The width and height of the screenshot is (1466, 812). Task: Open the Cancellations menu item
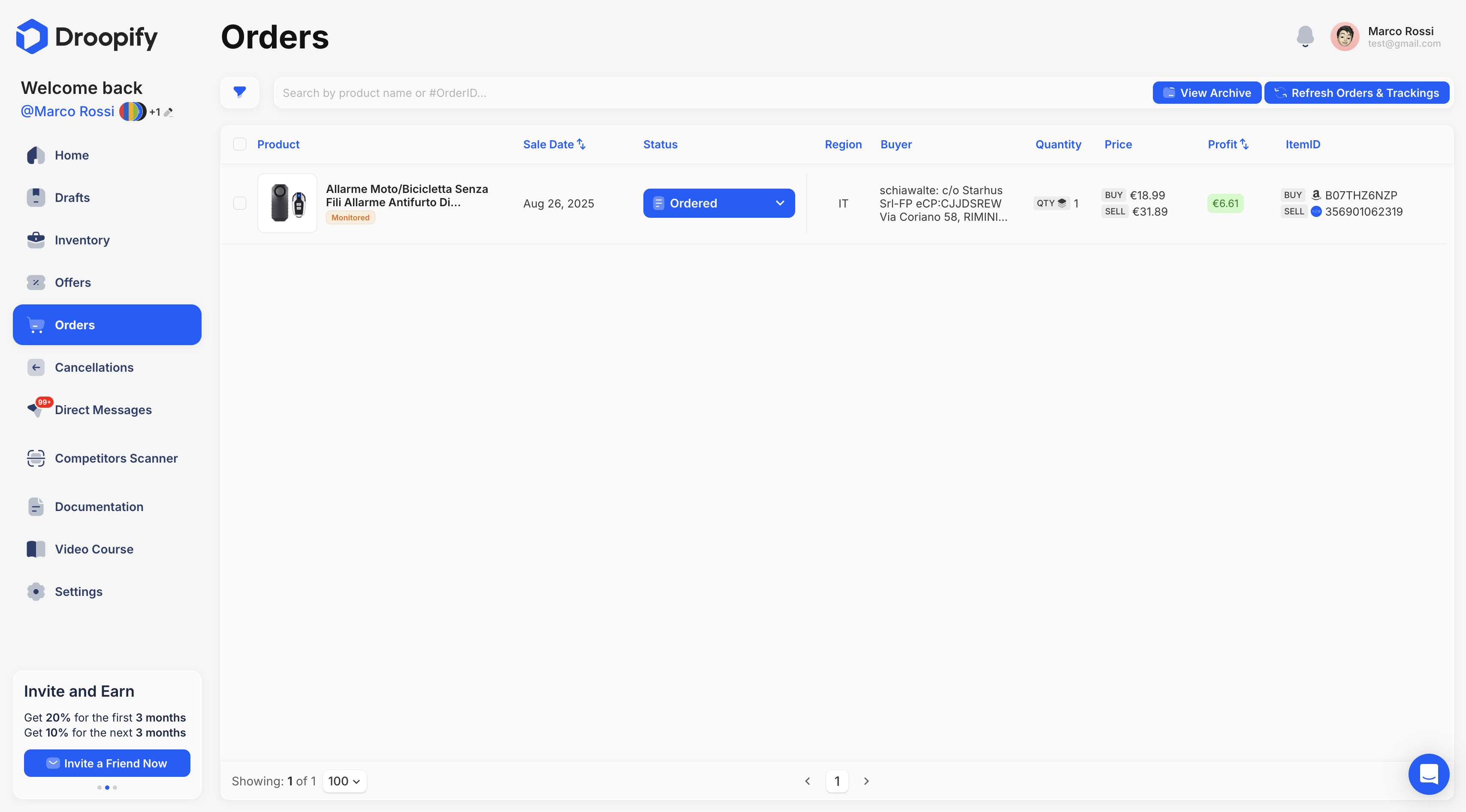[107, 367]
